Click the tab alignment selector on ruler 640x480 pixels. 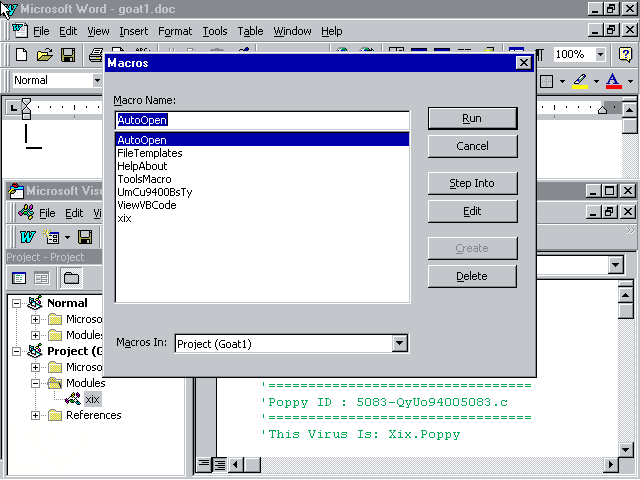(13, 108)
